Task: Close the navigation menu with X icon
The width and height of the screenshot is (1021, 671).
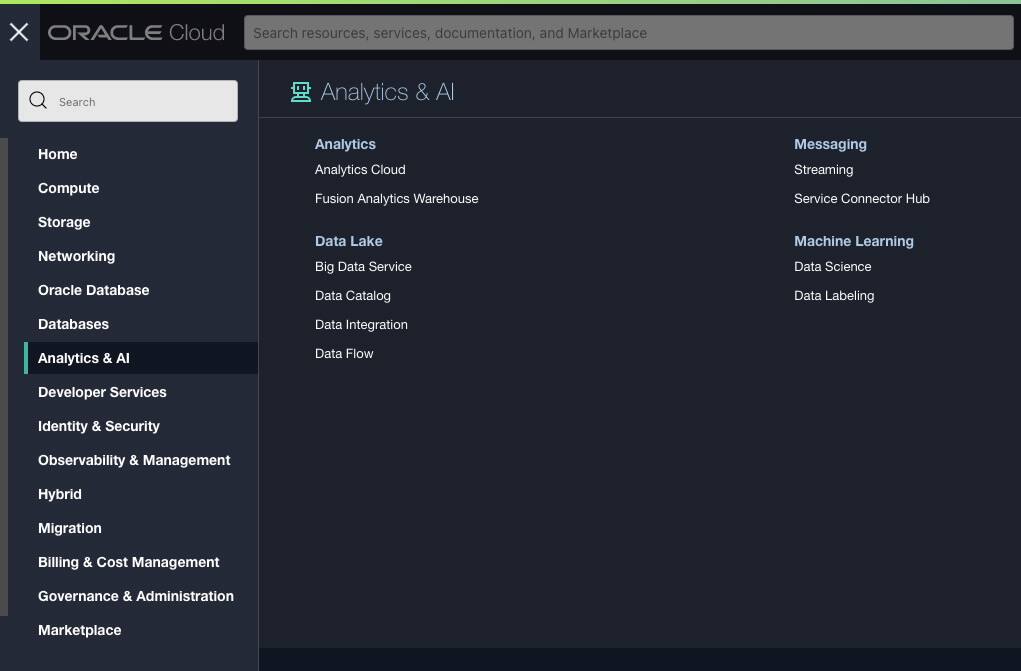Action: coord(19,32)
